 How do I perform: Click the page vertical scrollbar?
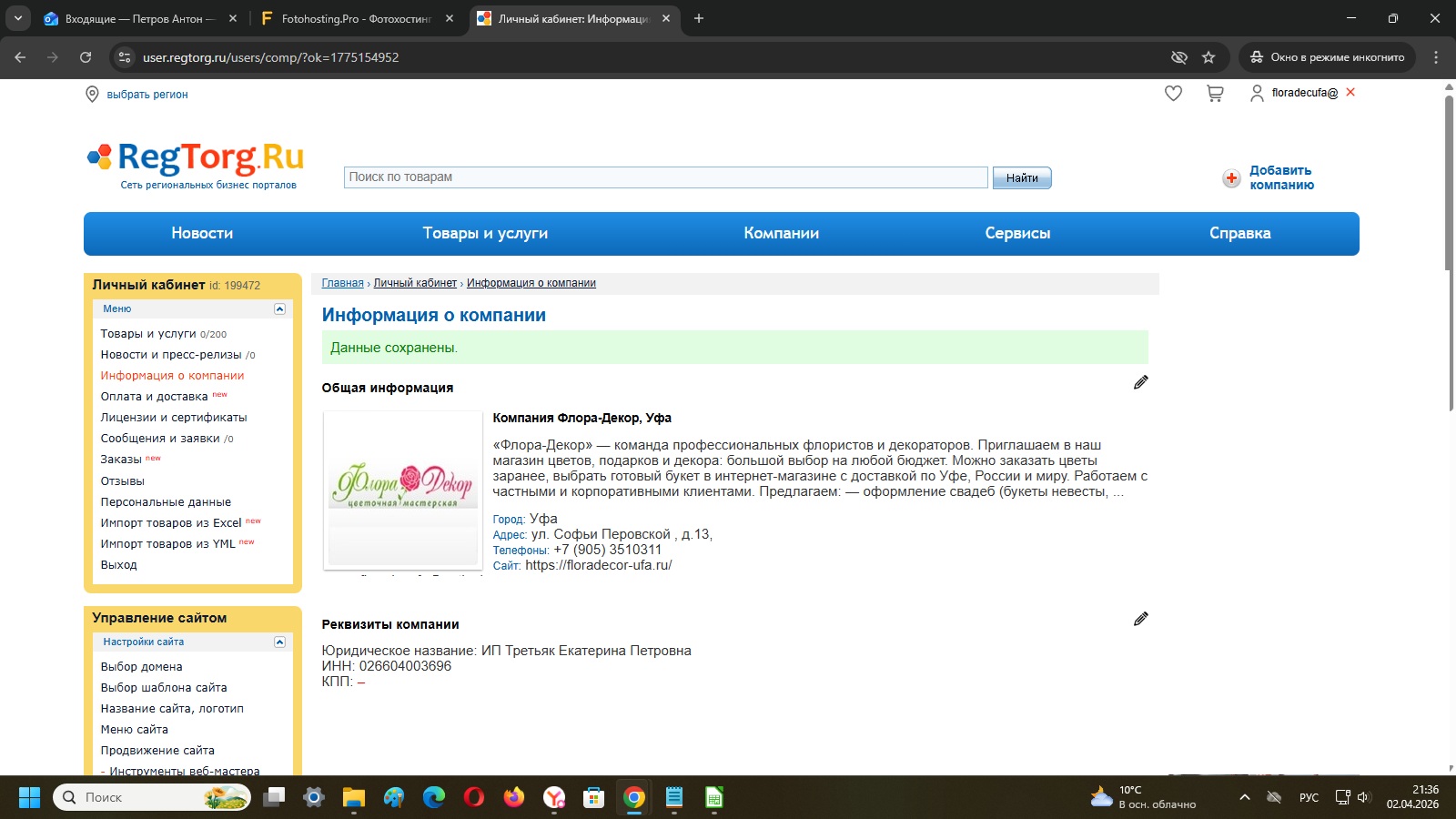(1449, 182)
